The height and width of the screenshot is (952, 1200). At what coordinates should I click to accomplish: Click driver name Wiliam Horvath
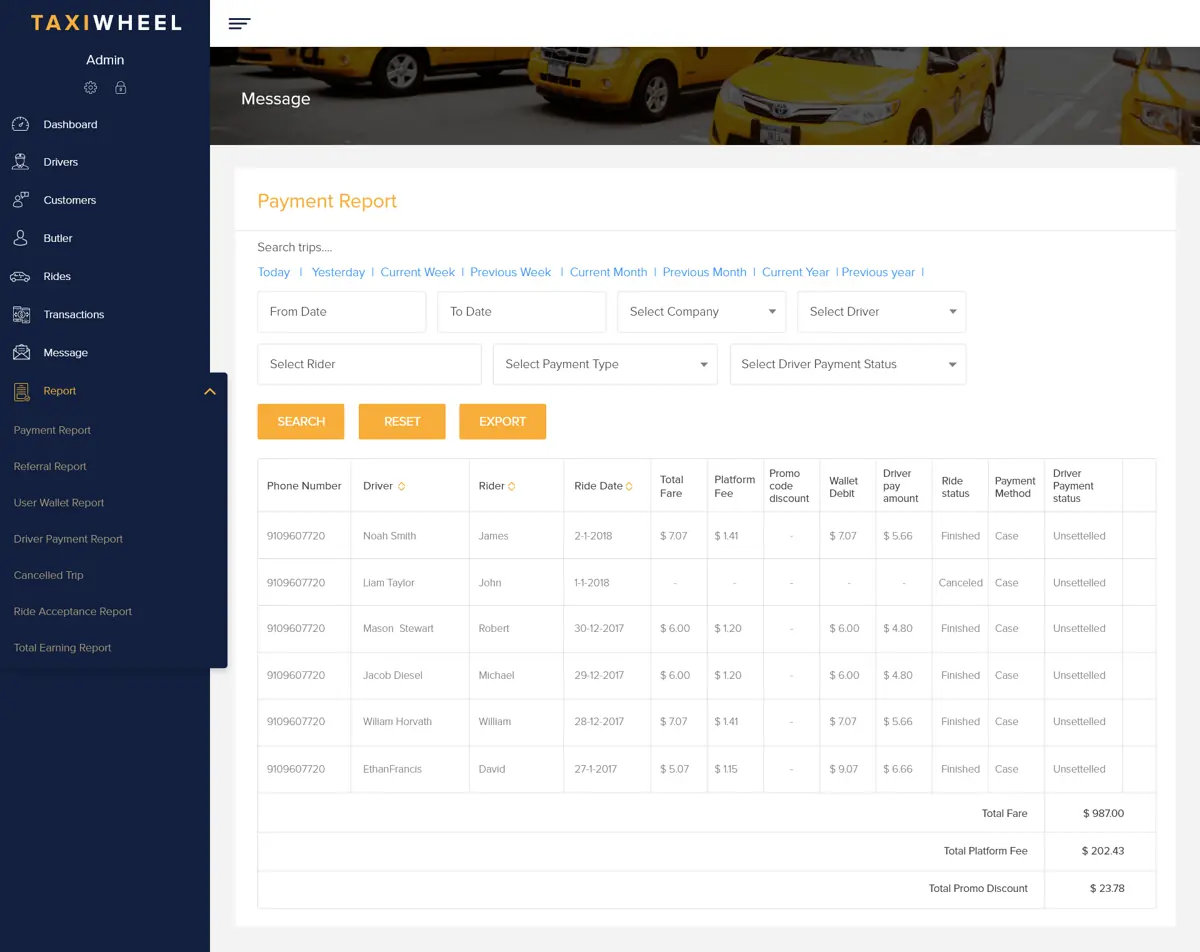[x=397, y=722]
